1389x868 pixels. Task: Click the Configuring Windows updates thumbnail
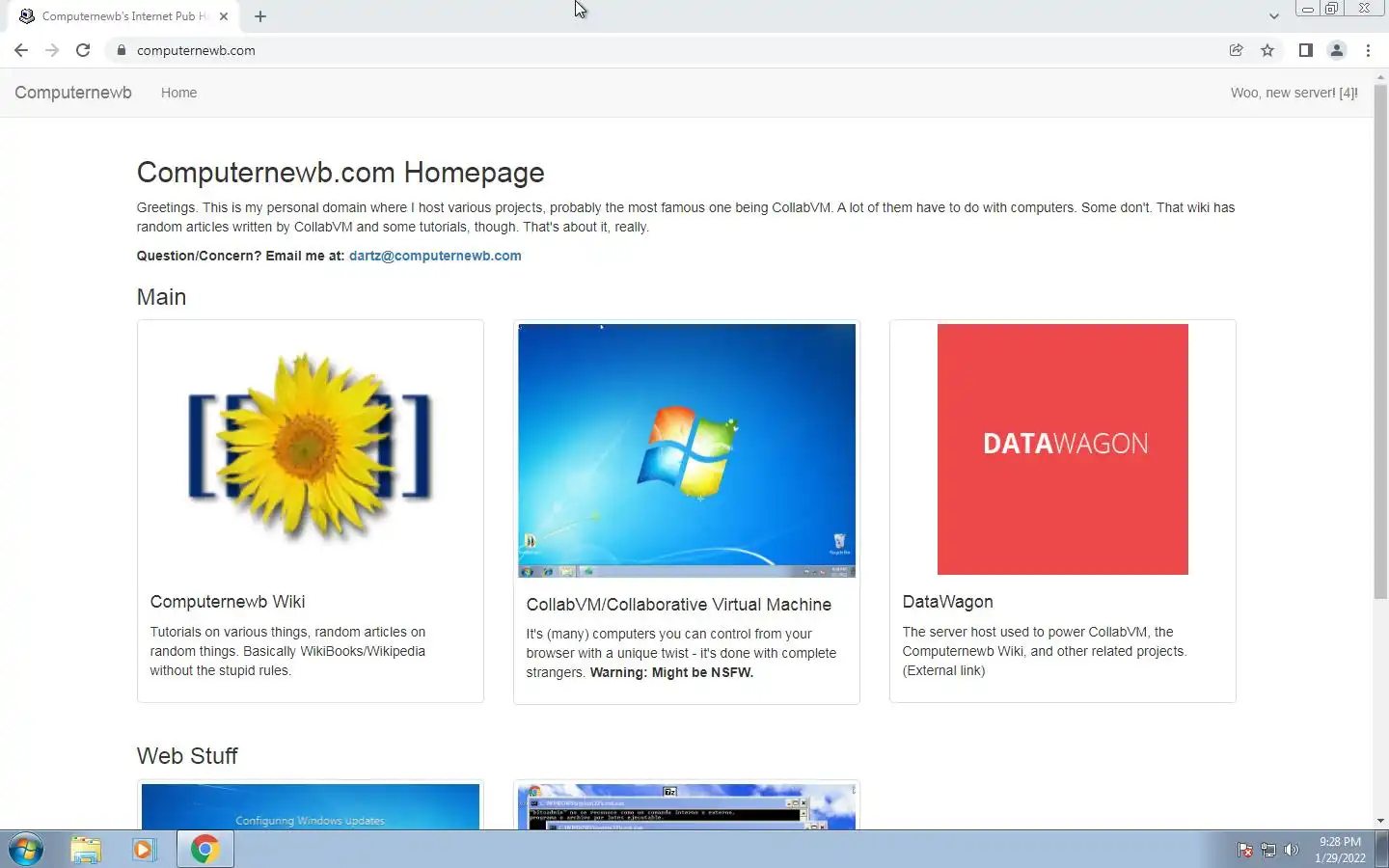click(311, 806)
